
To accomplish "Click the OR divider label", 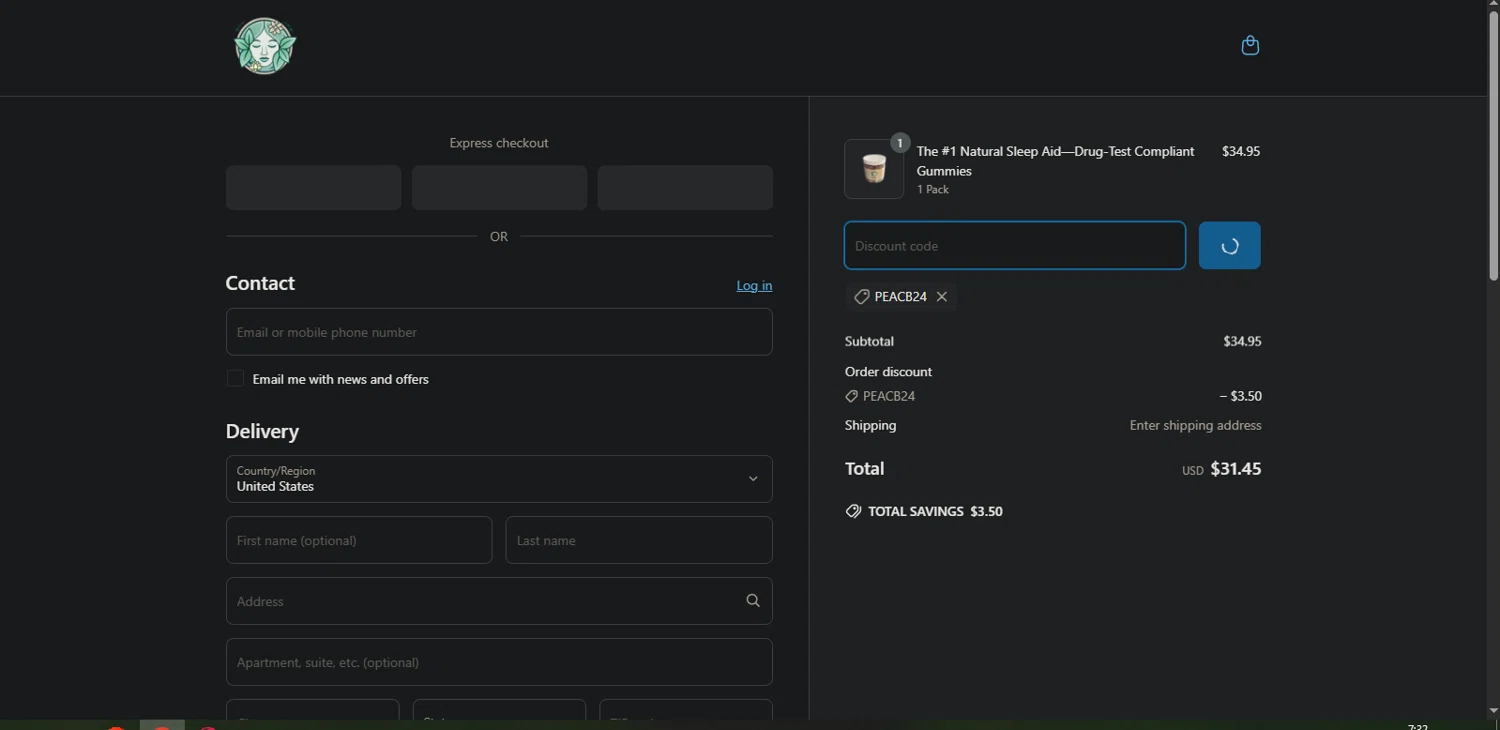I will coord(499,237).
